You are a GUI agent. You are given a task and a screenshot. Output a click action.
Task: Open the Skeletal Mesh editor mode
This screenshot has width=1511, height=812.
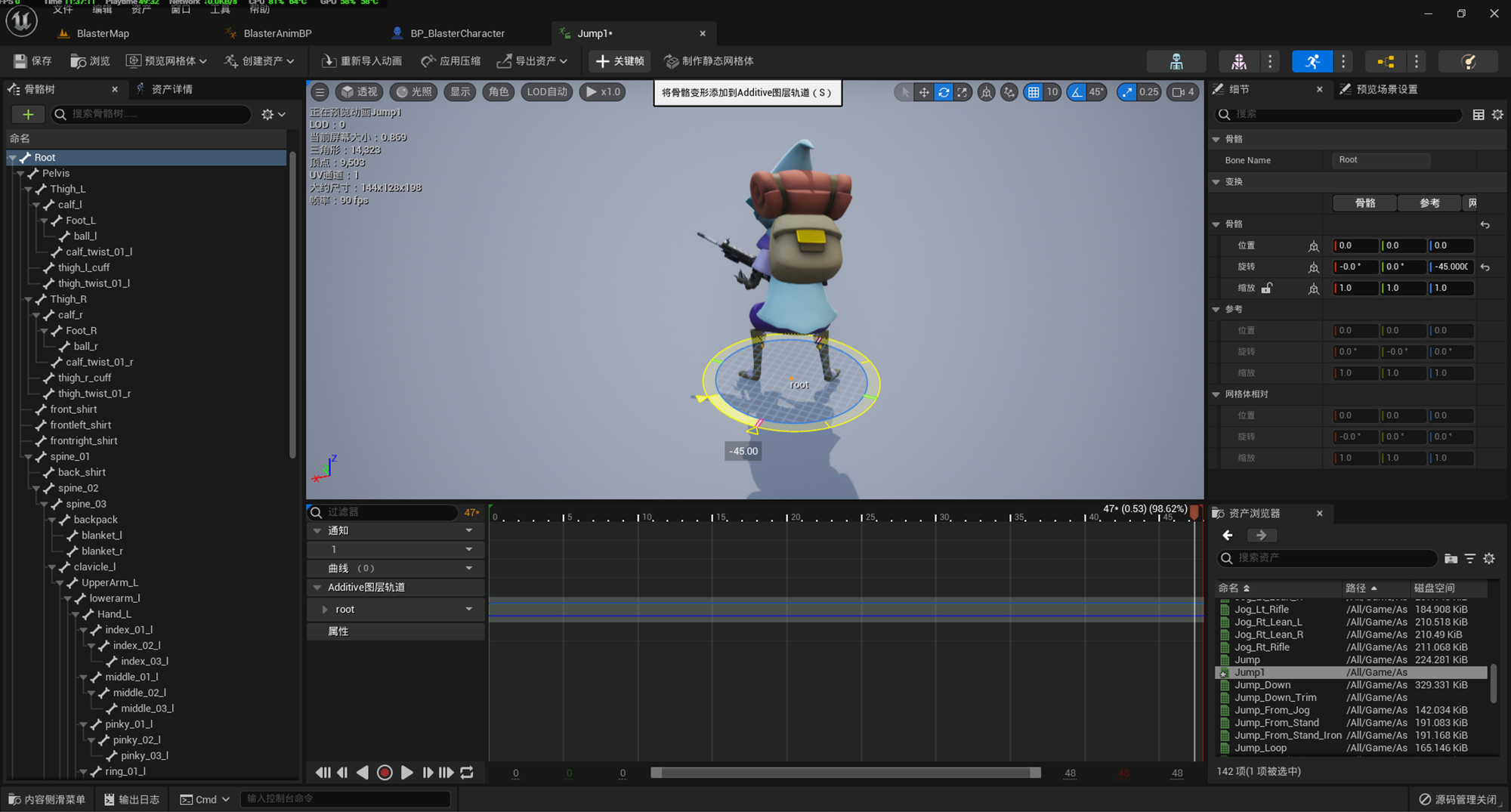tap(1239, 61)
